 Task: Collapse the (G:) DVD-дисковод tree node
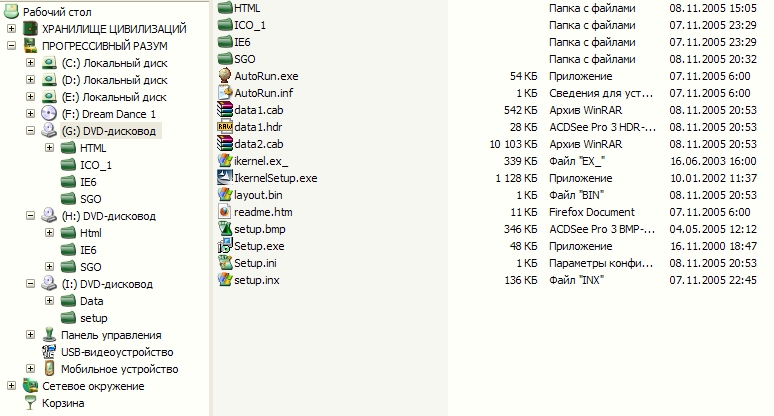pos(30,131)
